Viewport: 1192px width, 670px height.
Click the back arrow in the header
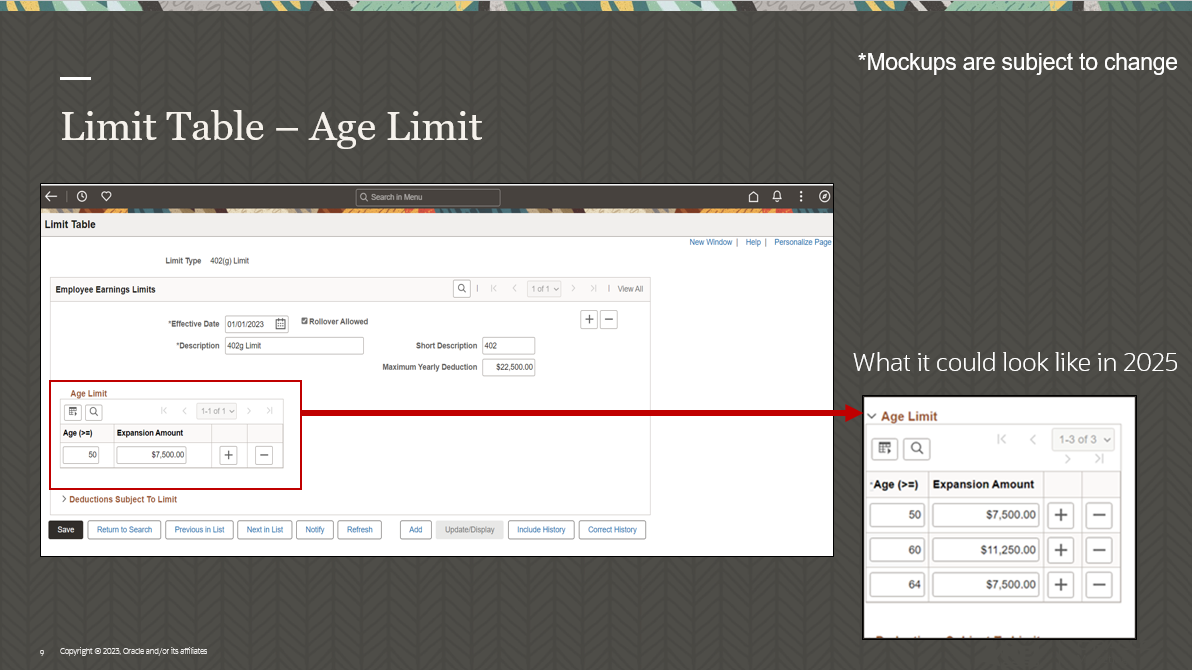pos(51,196)
